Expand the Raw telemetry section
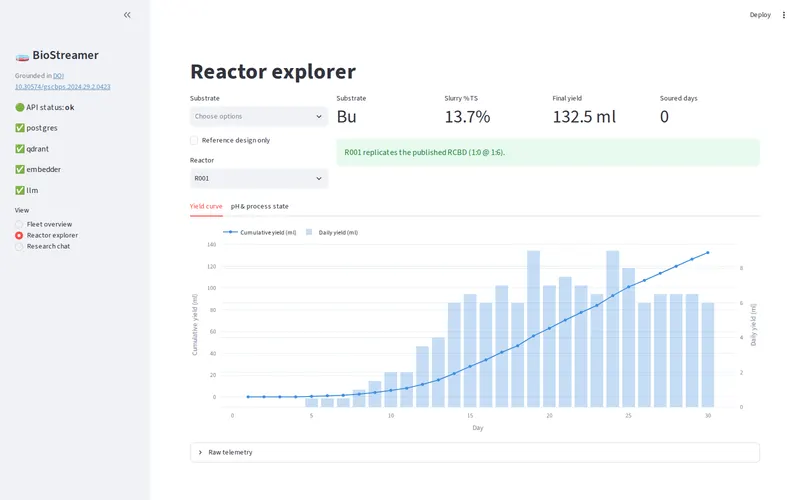Image resolution: width=800 pixels, height=500 pixels. point(474,452)
